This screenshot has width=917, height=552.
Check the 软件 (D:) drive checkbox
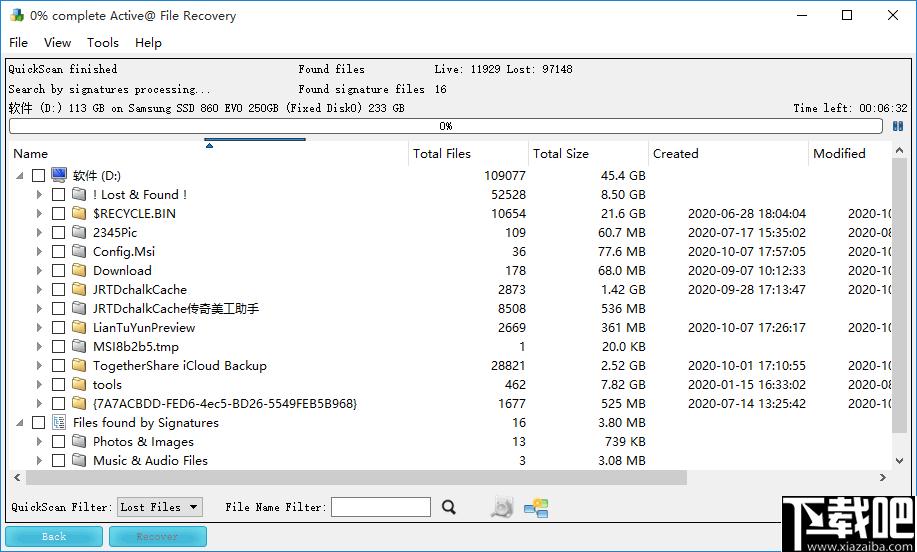[39, 175]
